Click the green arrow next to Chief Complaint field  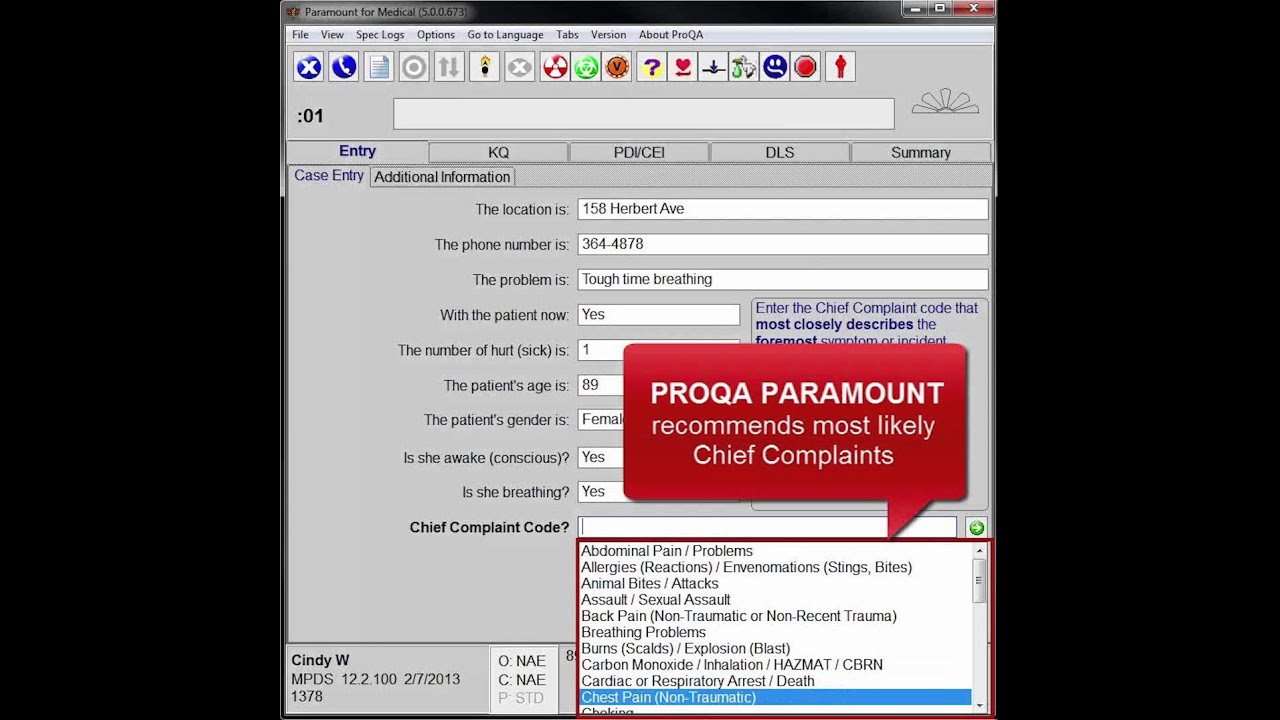977,528
